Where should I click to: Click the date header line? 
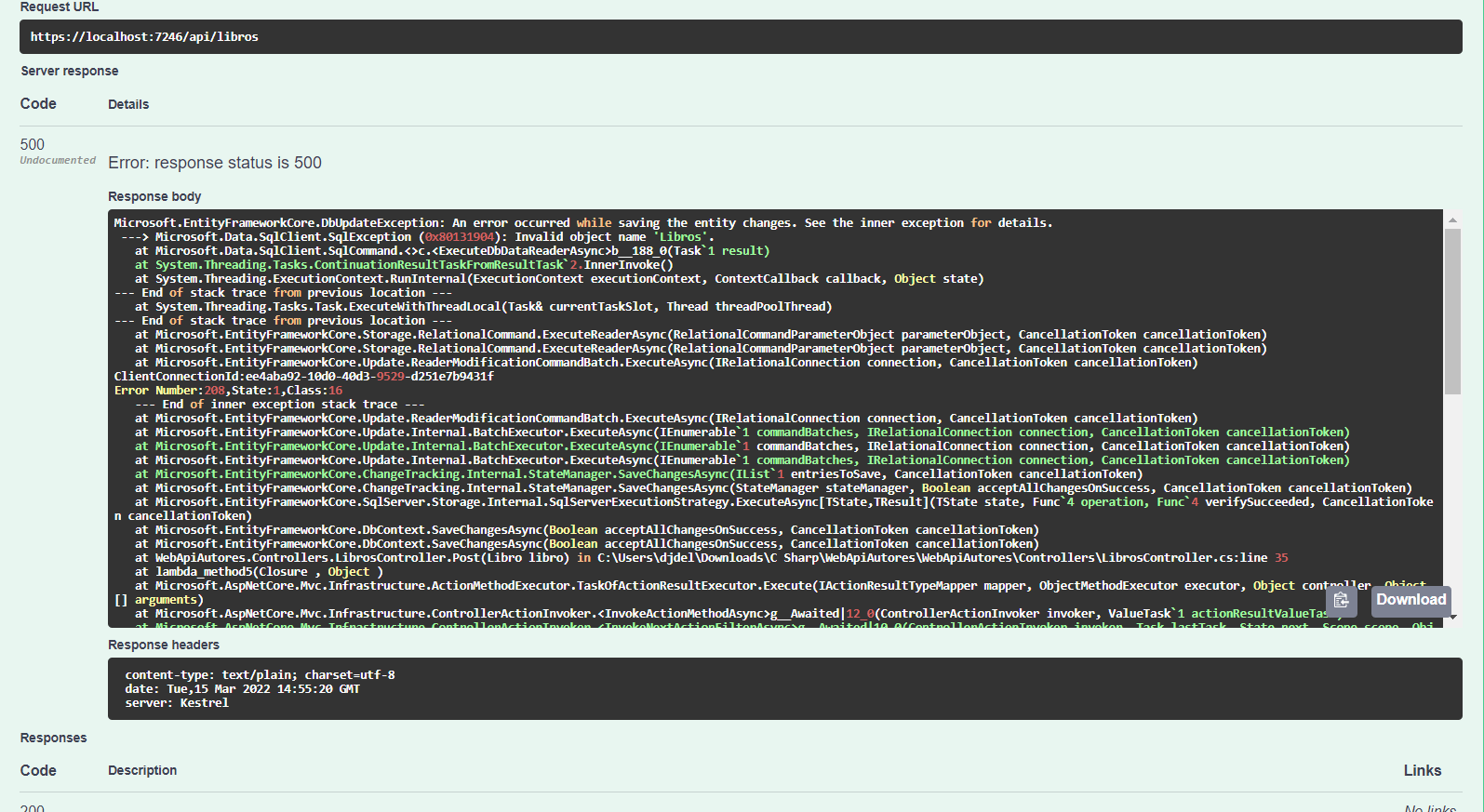pyautogui.click(x=242, y=689)
